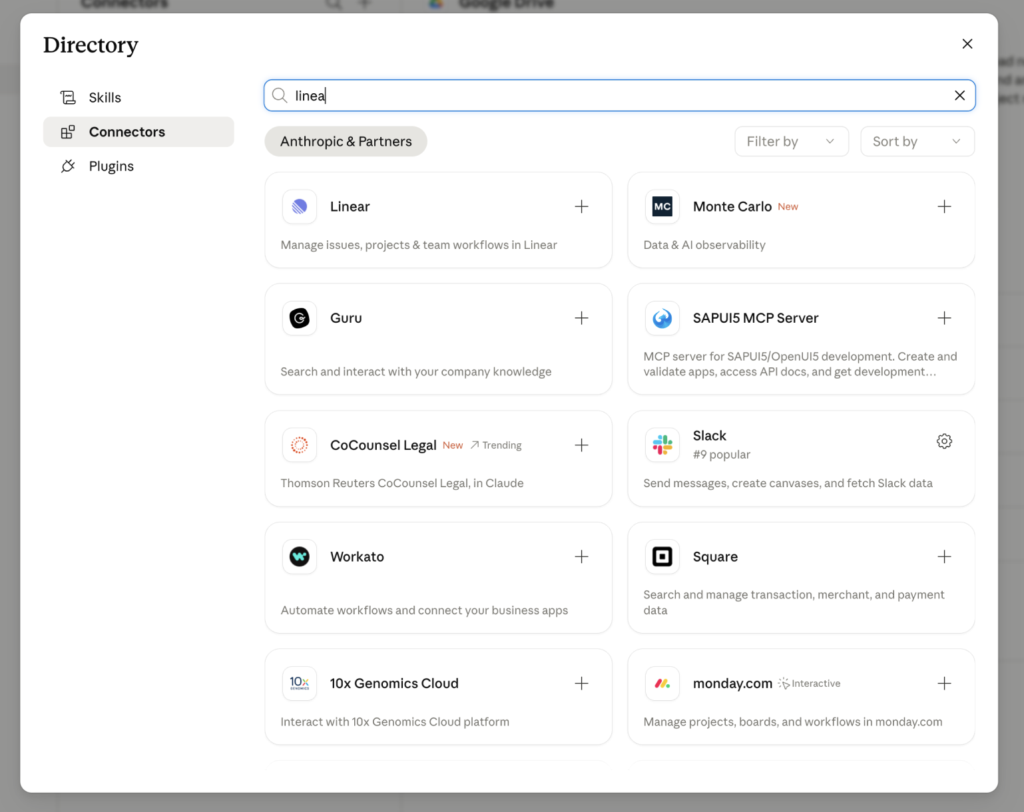Viewport: 1024px width, 812px height.
Task: Click the CoCounsel Legal logo
Action: click(299, 445)
